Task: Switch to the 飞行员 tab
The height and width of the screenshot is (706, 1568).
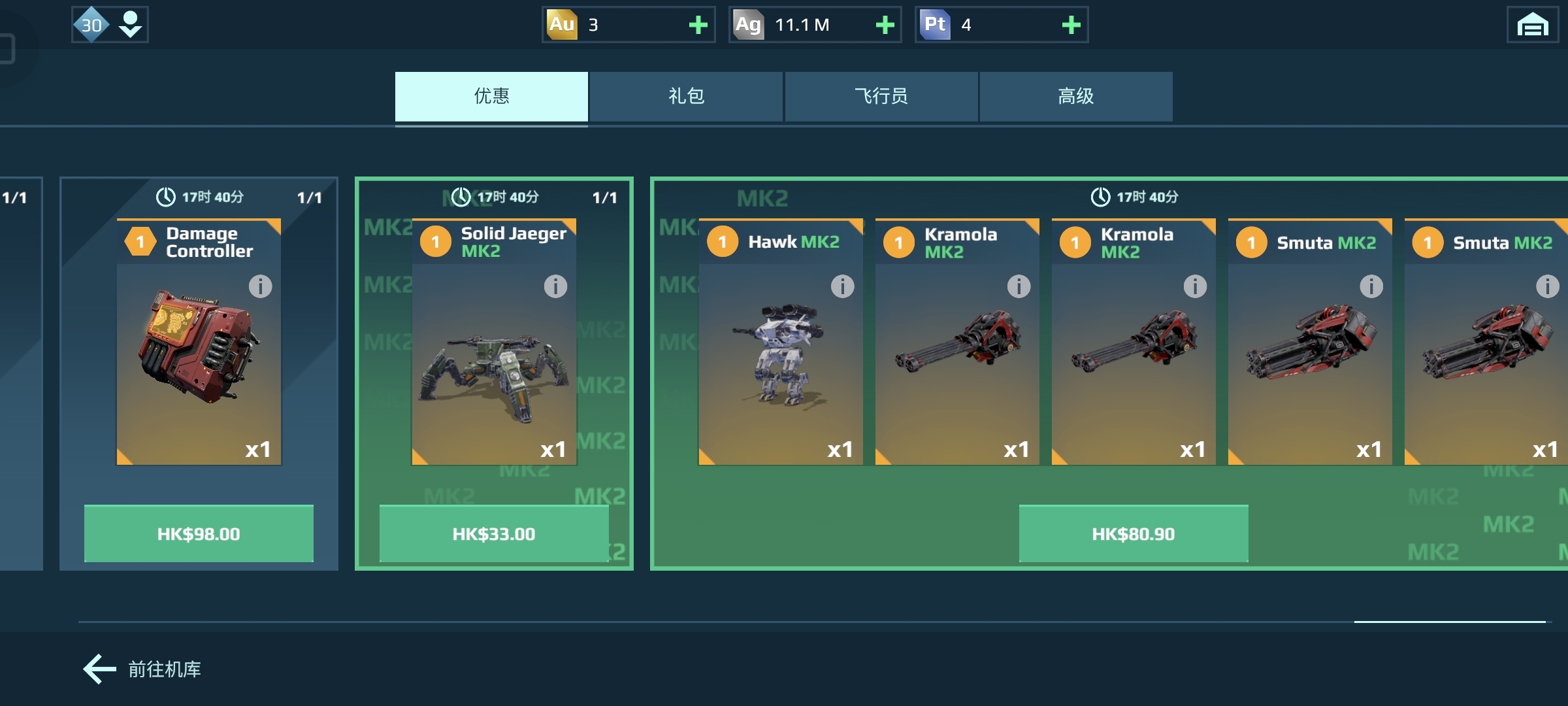Action: tap(881, 96)
